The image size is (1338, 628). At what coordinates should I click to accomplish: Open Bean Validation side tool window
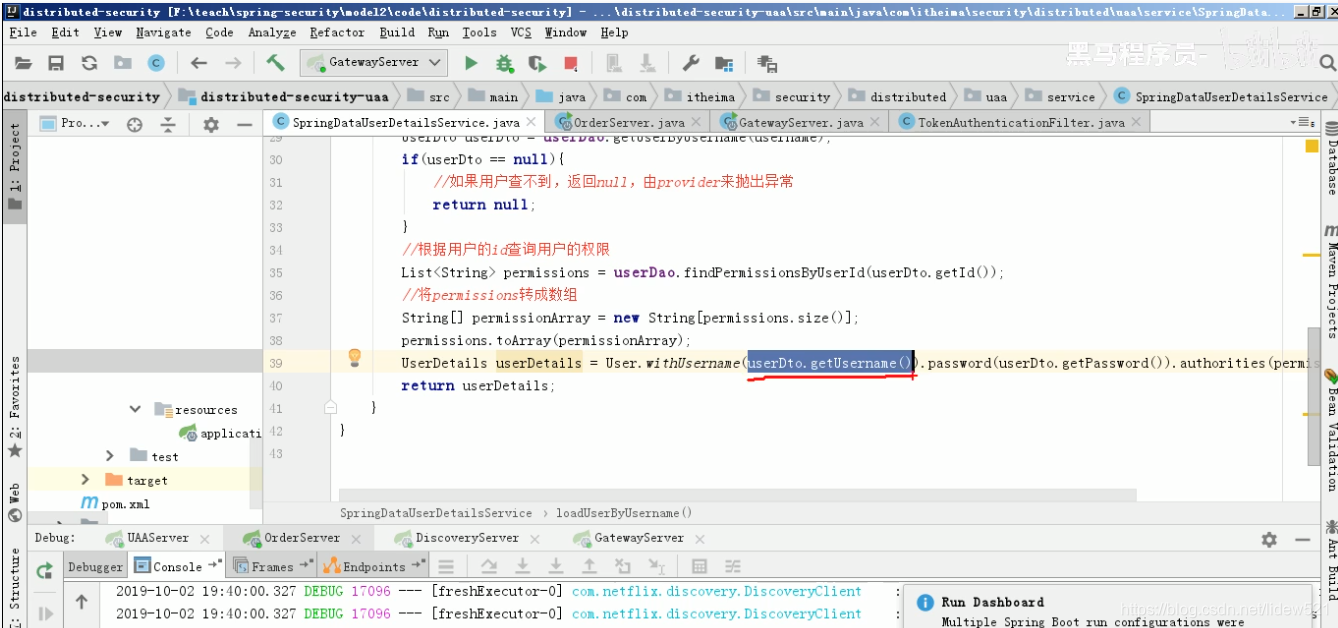pos(1331,430)
